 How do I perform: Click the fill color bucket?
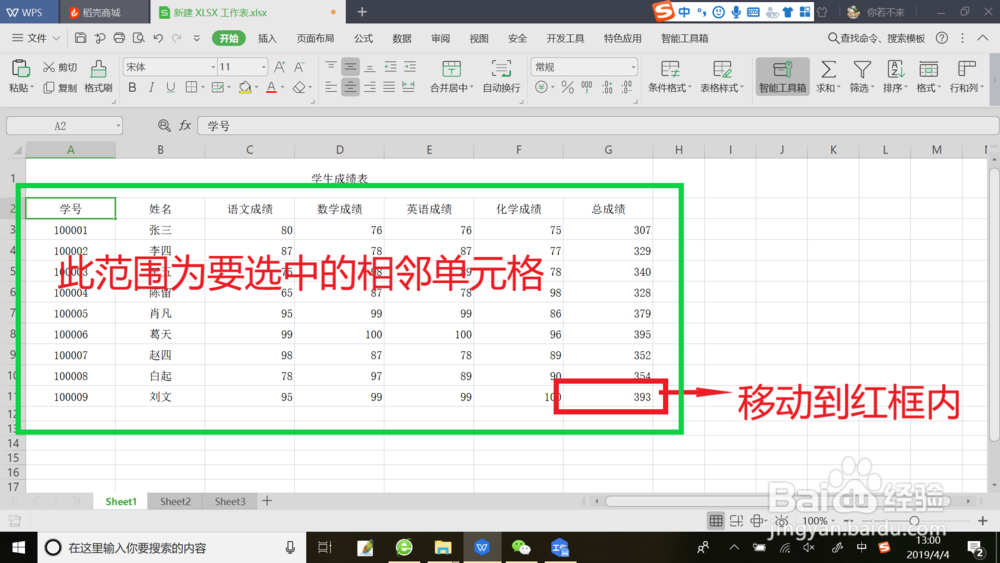point(245,87)
